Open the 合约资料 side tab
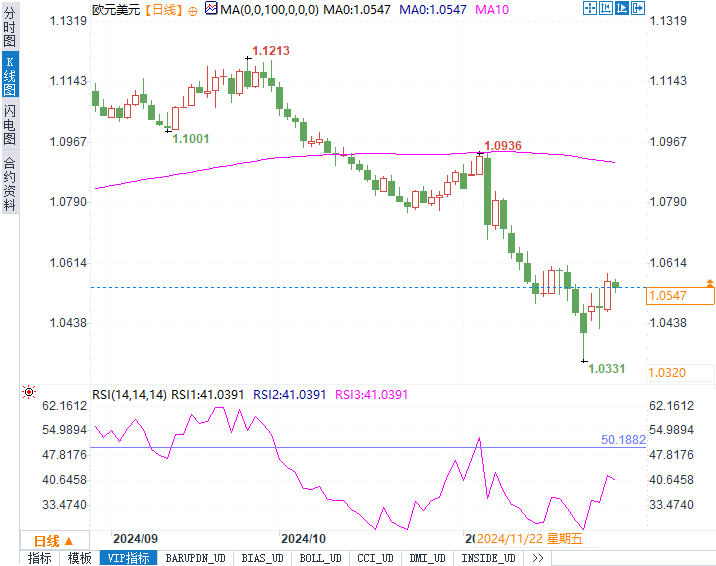Image resolution: width=716 pixels, height=566 pixels. tap(10, 184)
